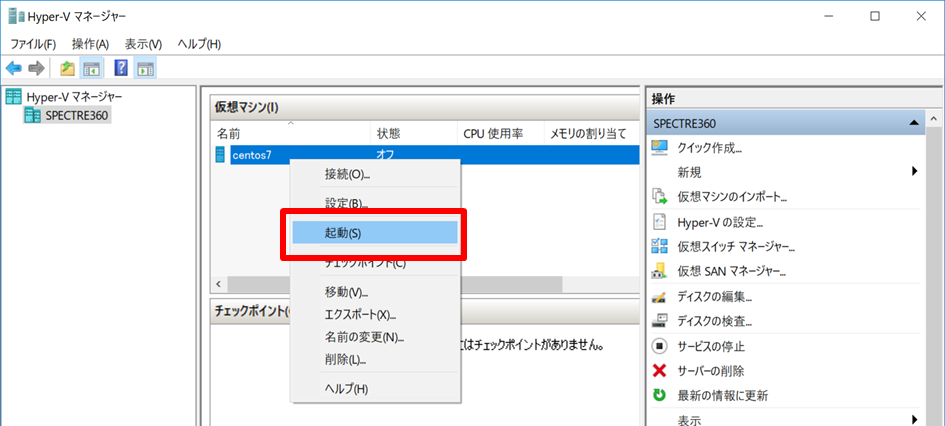Open the 表示(V) menu in menu bar
945x426 pixels.
143,44
